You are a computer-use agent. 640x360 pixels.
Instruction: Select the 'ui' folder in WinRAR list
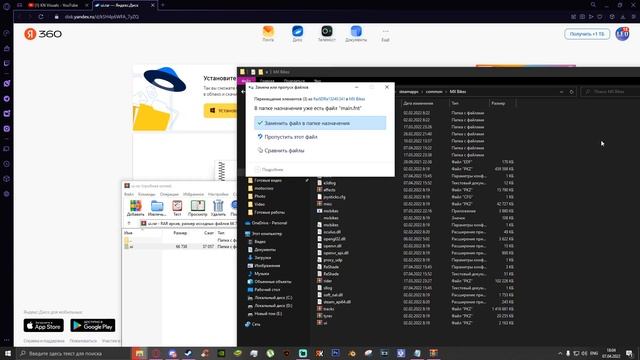[131, 247]
